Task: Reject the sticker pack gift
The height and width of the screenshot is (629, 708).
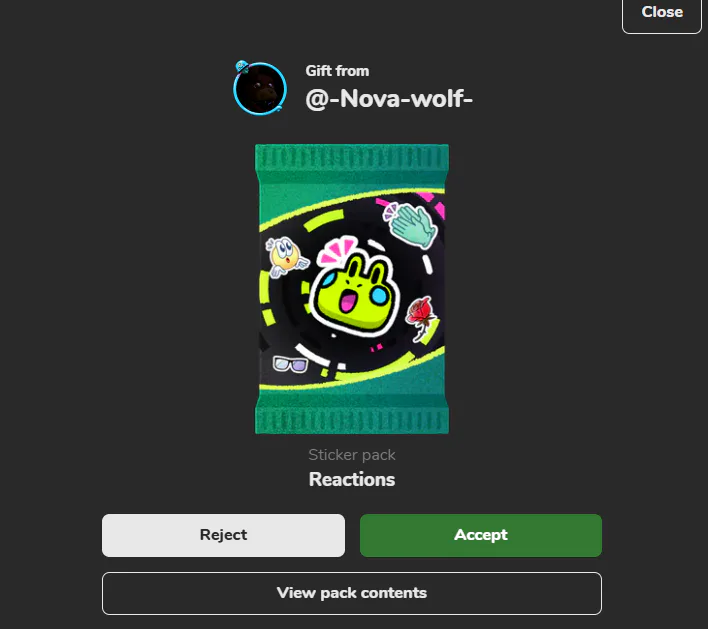Action: [224, 535]
